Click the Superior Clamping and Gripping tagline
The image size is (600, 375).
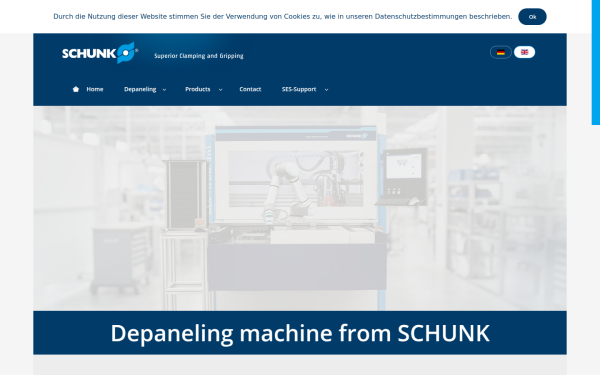(199, 56)
